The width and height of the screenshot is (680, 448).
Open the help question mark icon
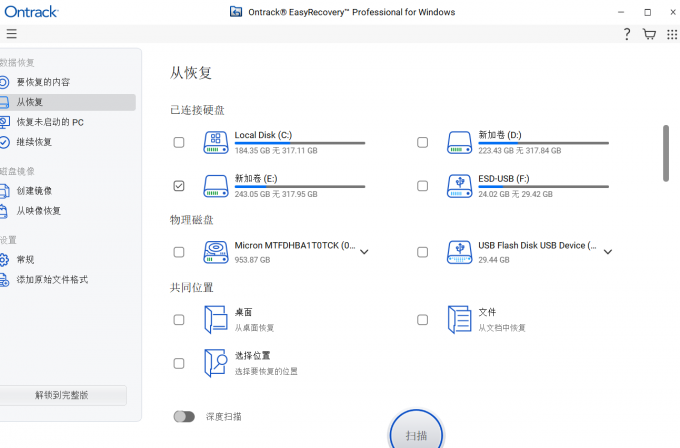coord(627,34)
